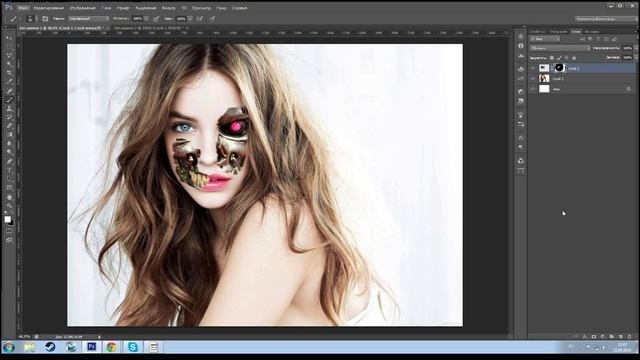Toggle lock all in Layers panel
The height and width of the screenshot is (360, 640).
coord(574,58)
